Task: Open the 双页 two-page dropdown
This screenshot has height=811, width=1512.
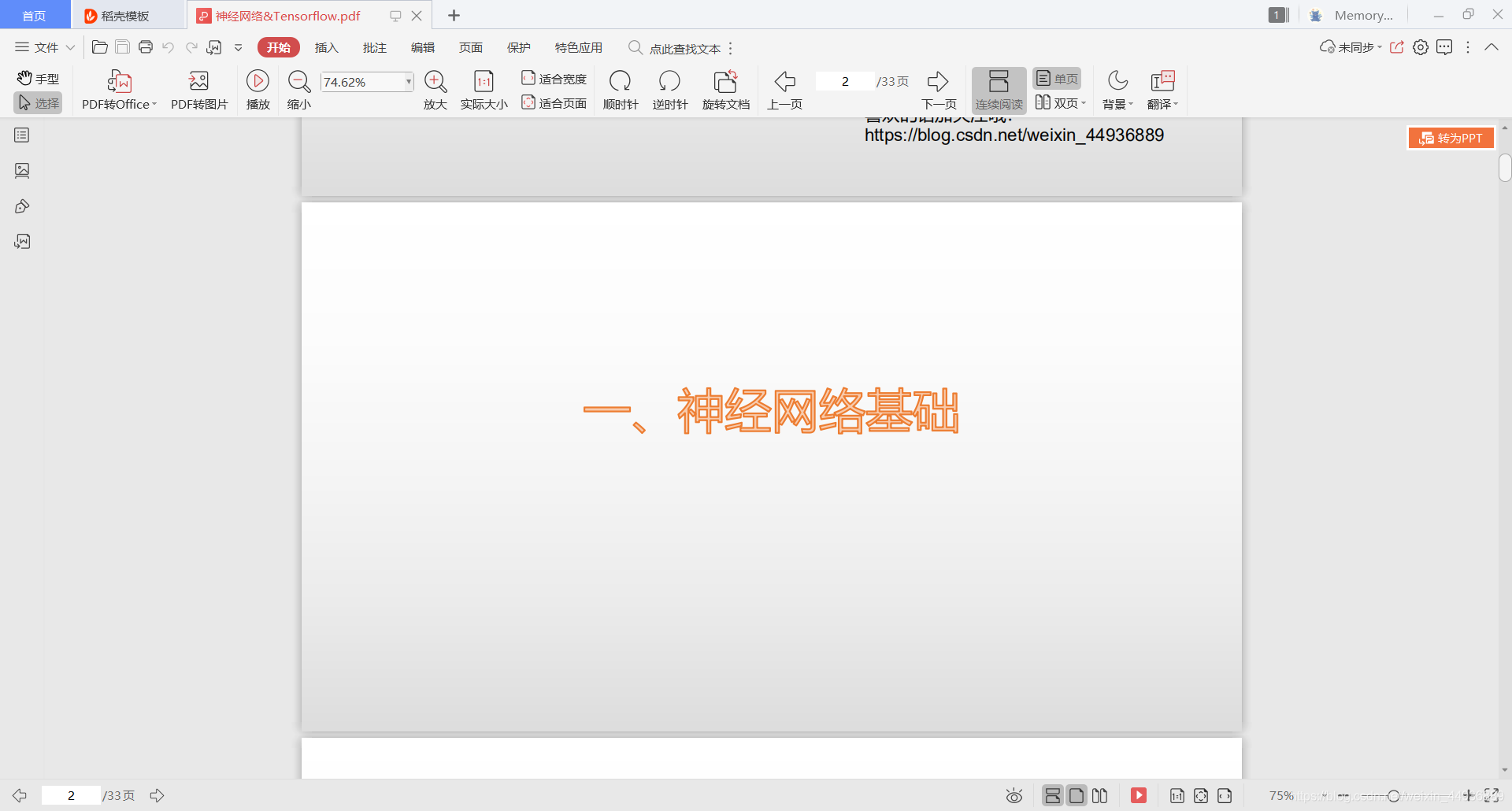Action: tap(1084, 103)
